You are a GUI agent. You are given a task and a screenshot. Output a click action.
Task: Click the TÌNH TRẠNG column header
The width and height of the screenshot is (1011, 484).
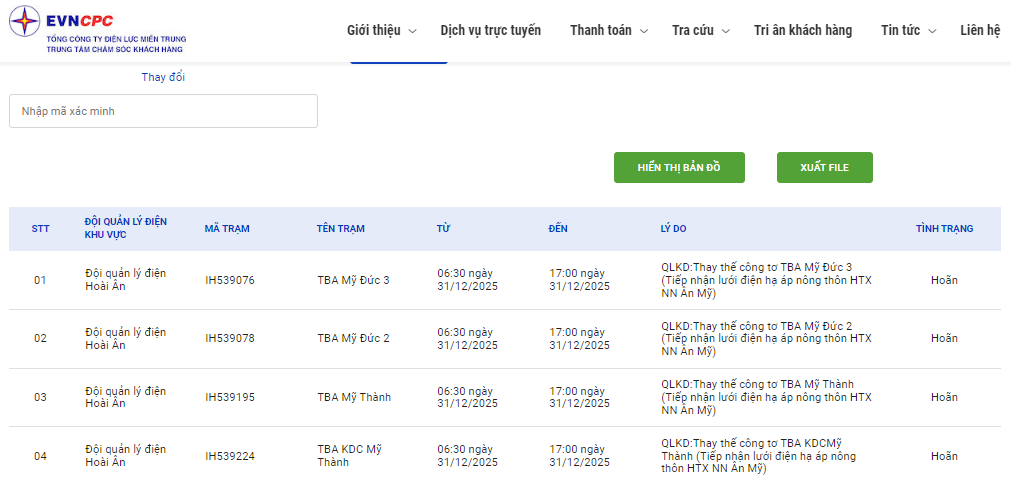click(944, 229)
